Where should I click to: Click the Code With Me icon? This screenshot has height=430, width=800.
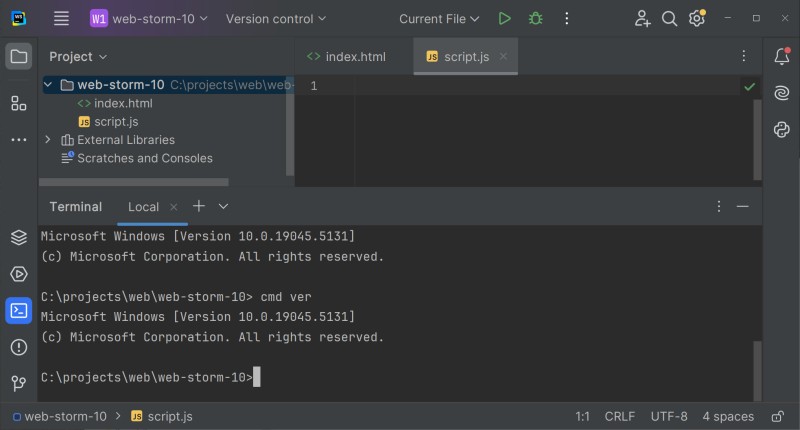coord(642,19)
